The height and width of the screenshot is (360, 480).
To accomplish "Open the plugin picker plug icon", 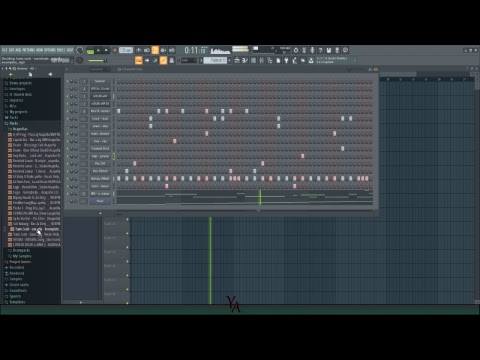I will coord(286,60).
